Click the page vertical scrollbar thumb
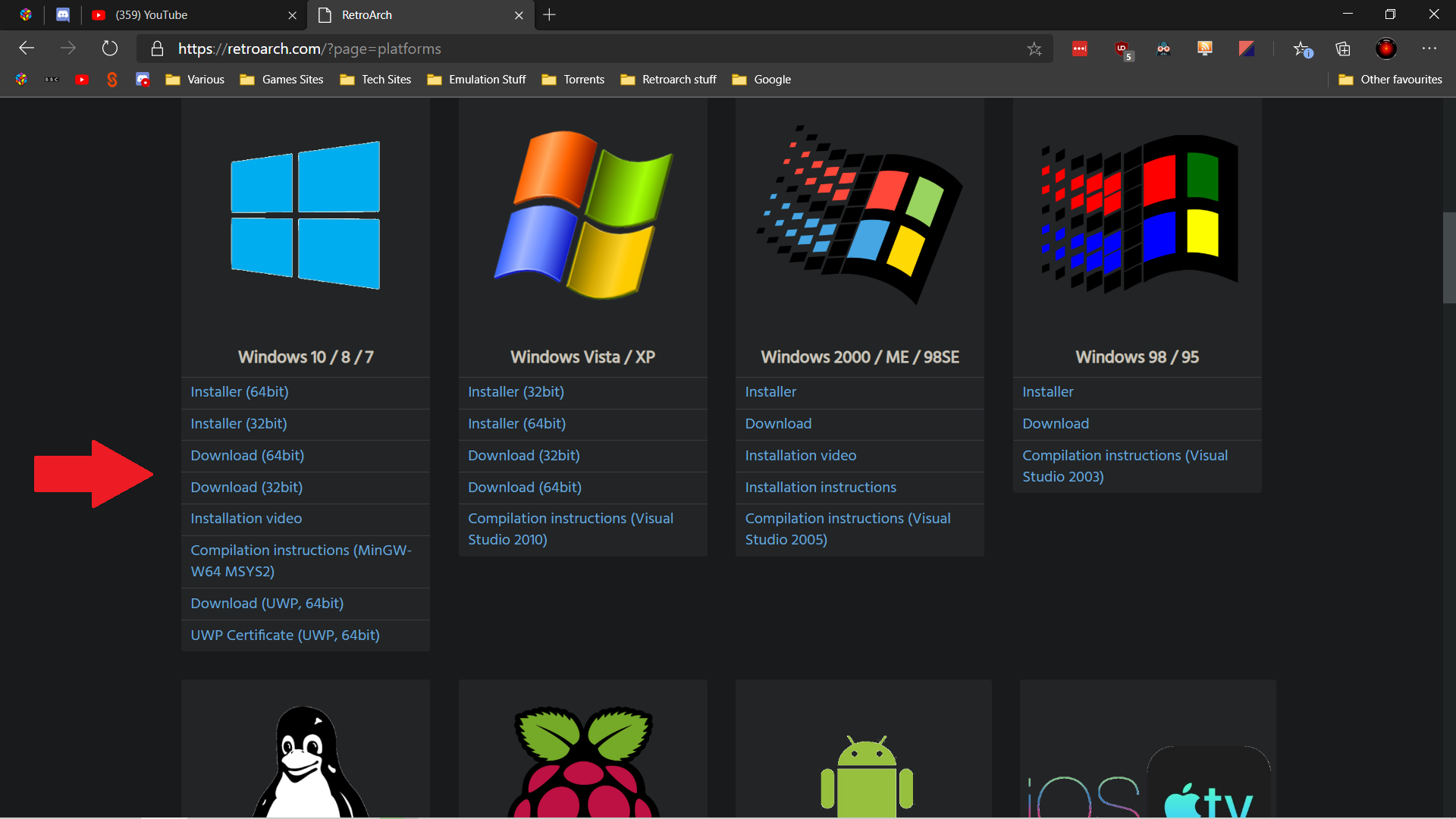This screenshot has width=1456, height=819. point(1448,258)
